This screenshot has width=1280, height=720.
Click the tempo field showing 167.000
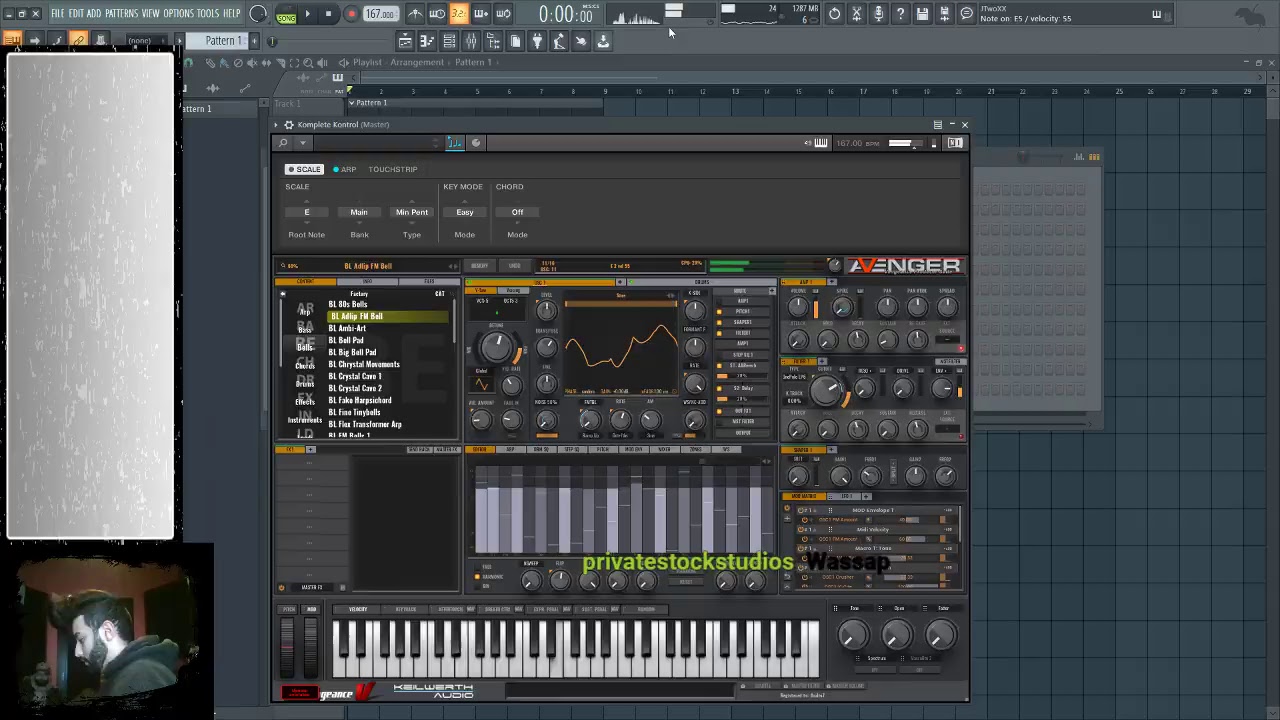pos(379,14)
